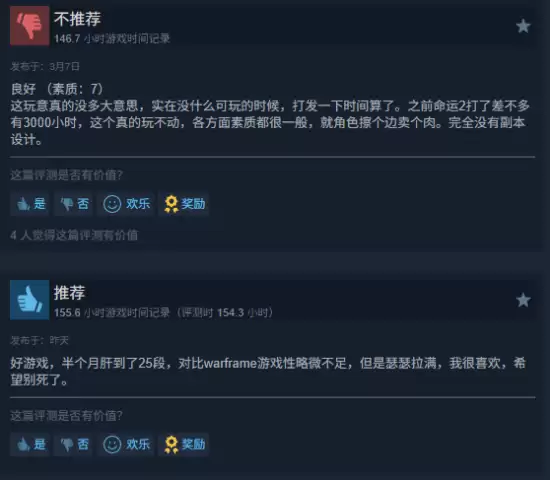Mark first review as 欢乐 funny

(126, 204)
